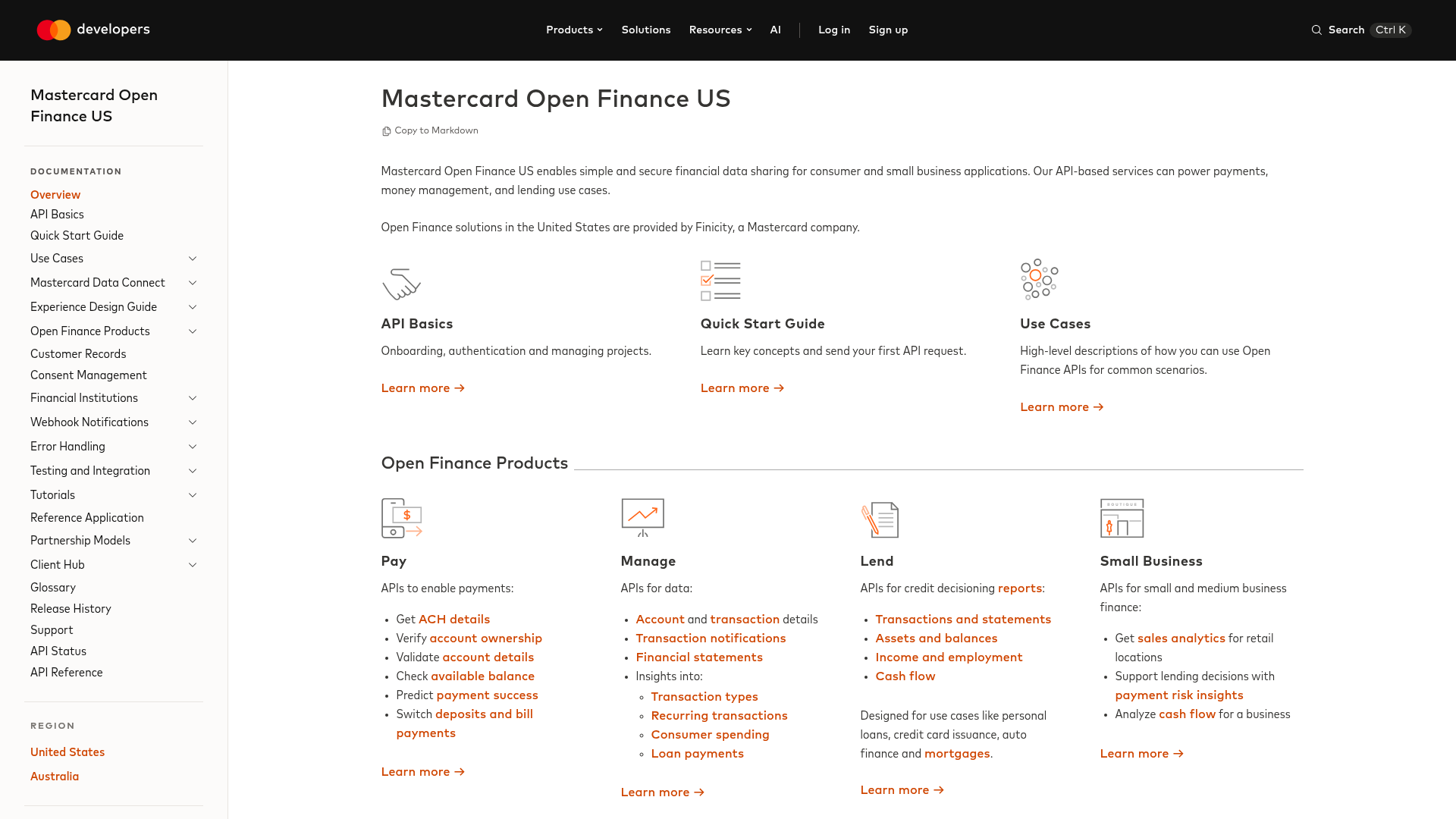Click the Copy to Markdown icon

pyautogui.click(x=386, y=131)
